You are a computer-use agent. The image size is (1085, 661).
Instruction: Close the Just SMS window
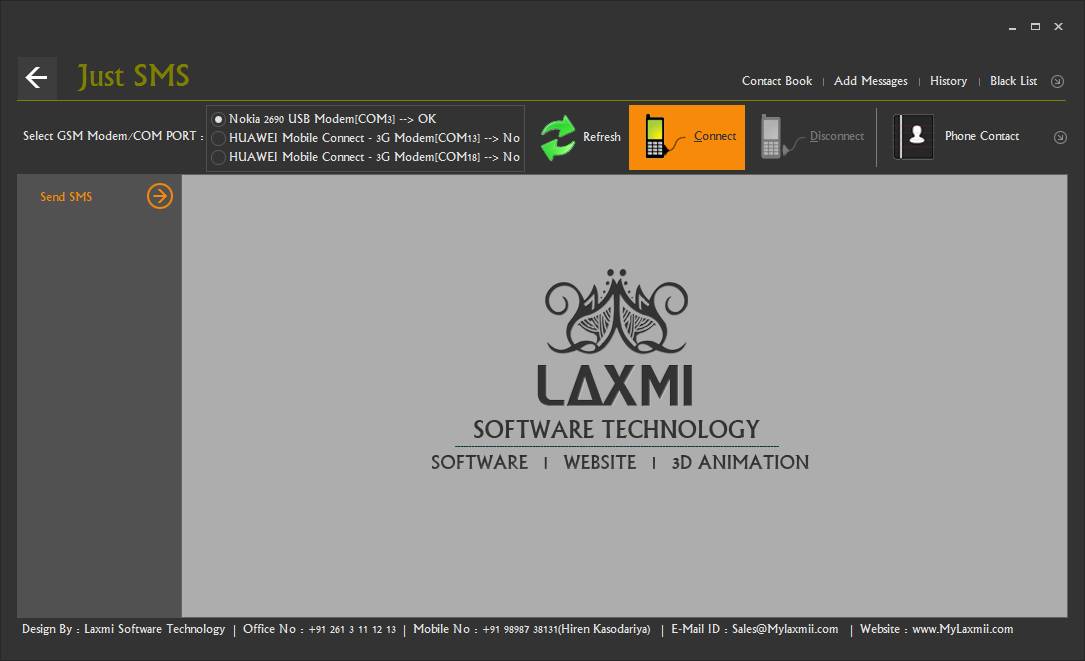click(1058, 27)
